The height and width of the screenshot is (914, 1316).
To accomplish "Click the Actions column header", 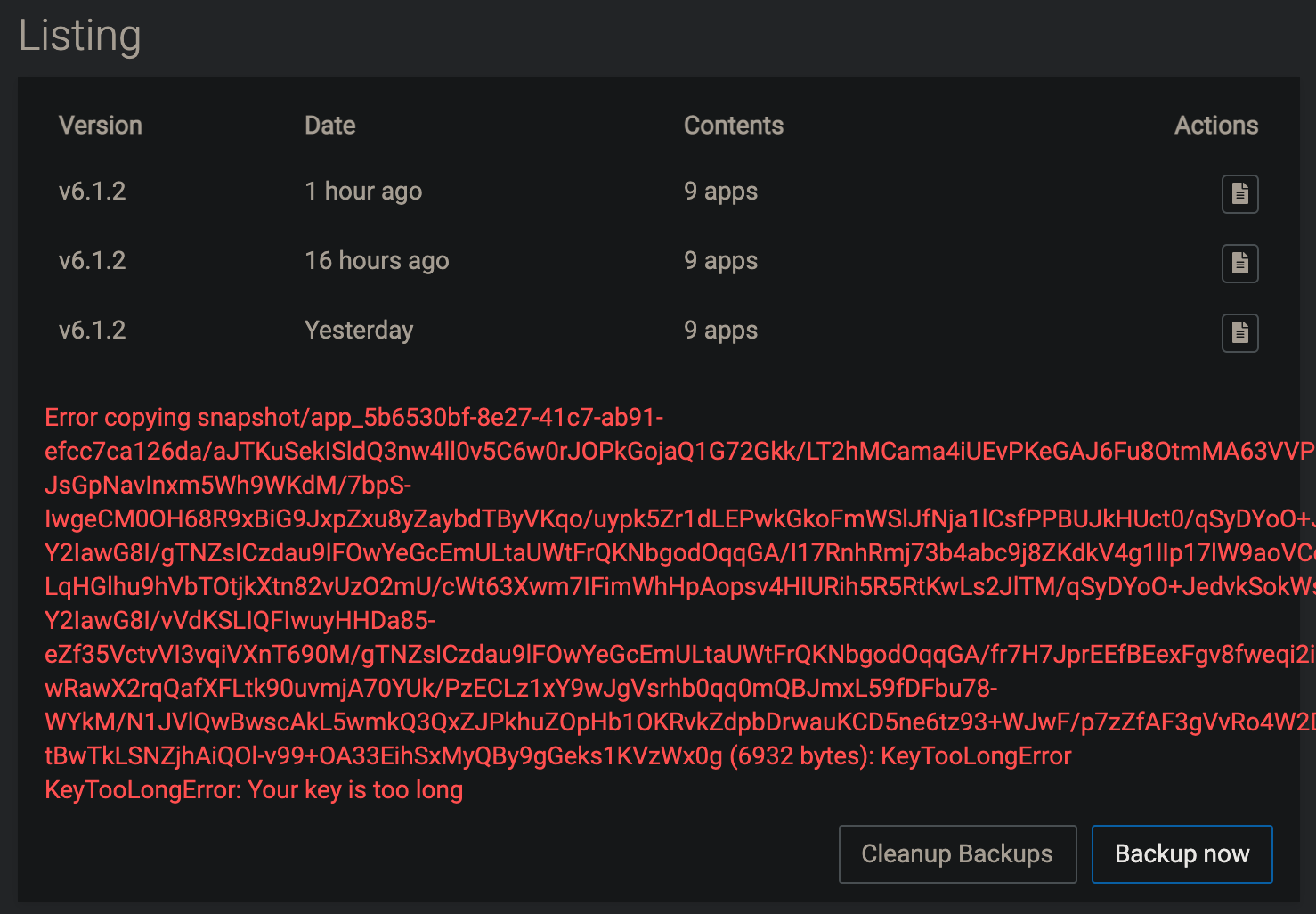I will pos(1215,126).
